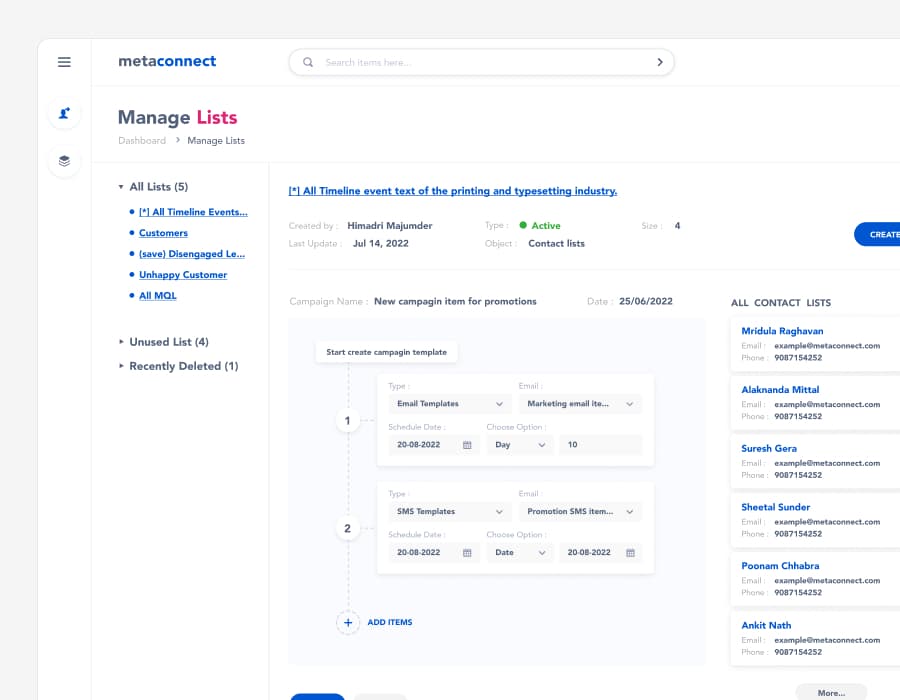Click the step 2 schedule date field
This screenshot has width=900, height=700.
434,553
